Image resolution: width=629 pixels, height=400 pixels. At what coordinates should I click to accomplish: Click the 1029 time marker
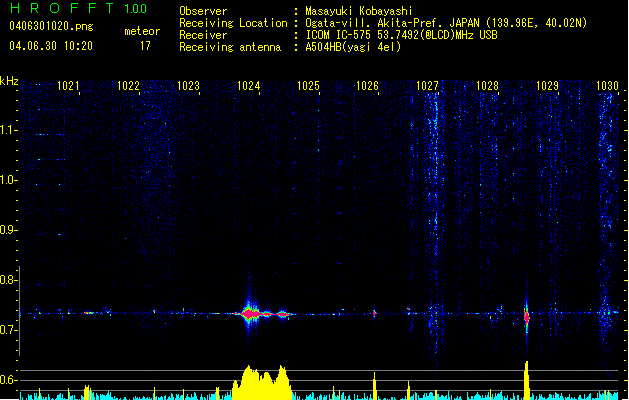pyautogui.click(x=547, y=86)
